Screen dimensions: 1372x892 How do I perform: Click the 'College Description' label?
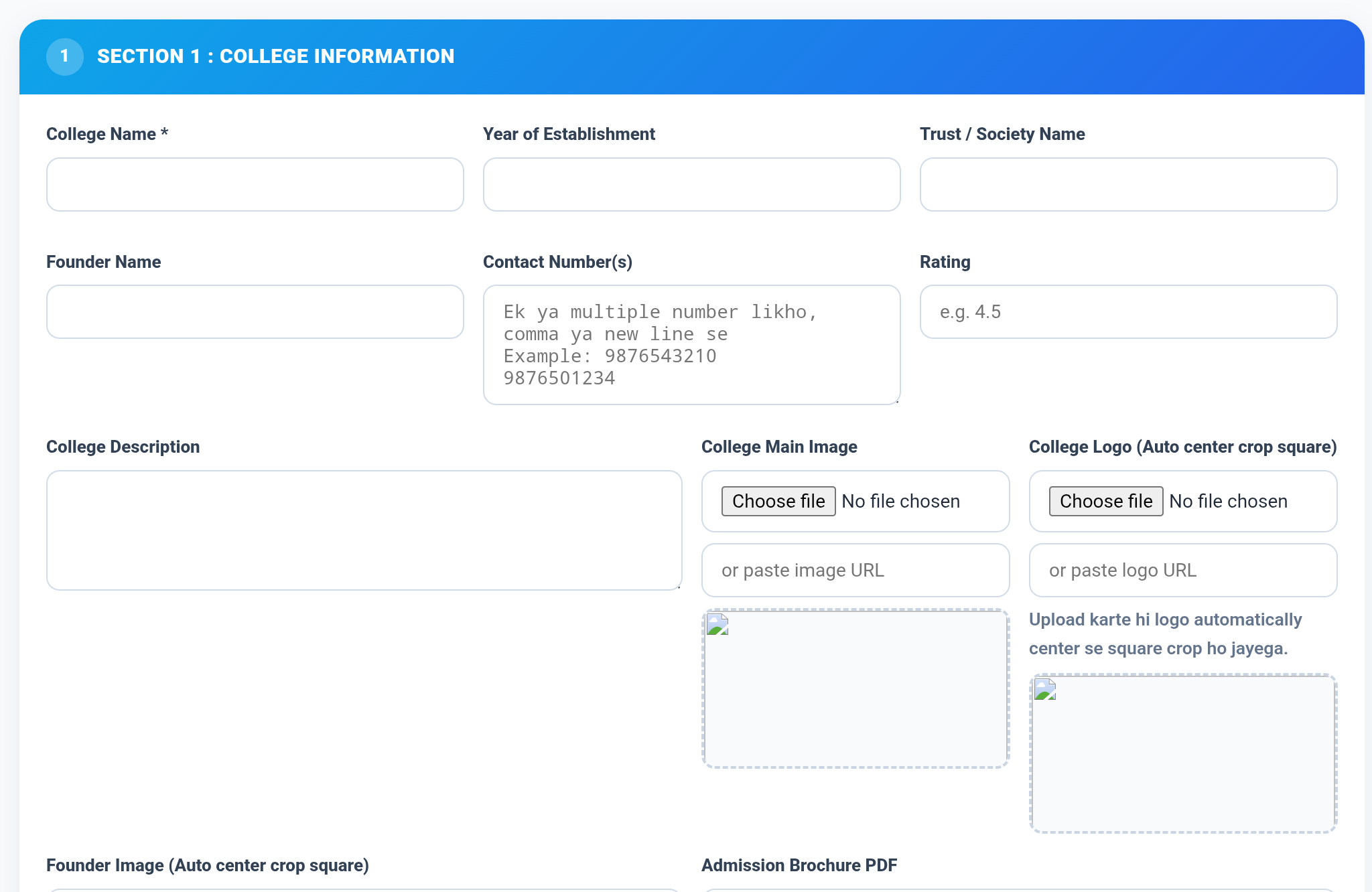click(x=123, y=447)
